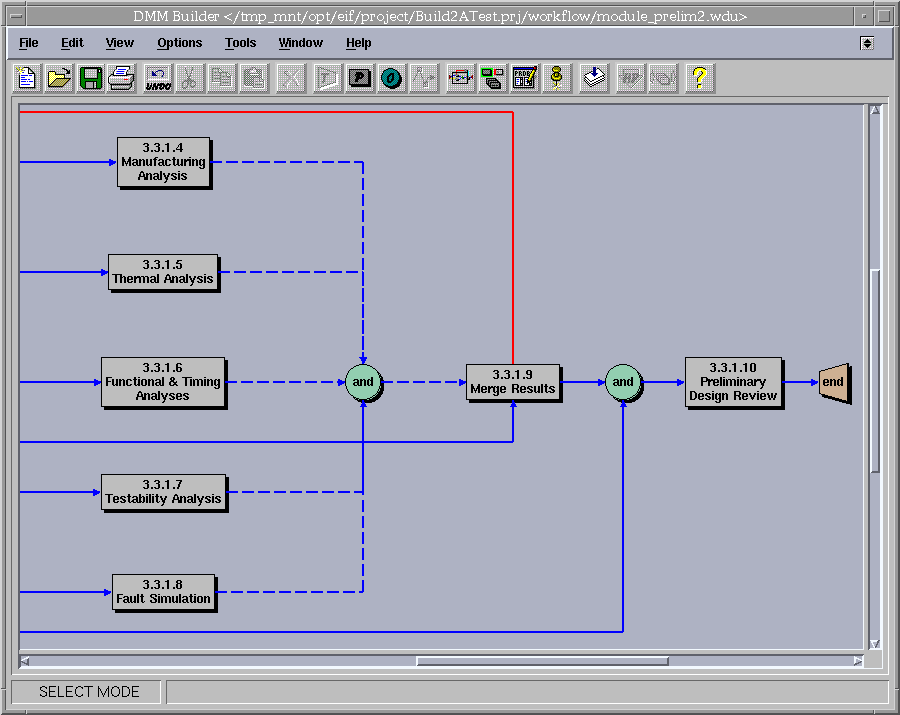Open the File menu
Viewport: 900px width, 715px height.
(29, 43)
